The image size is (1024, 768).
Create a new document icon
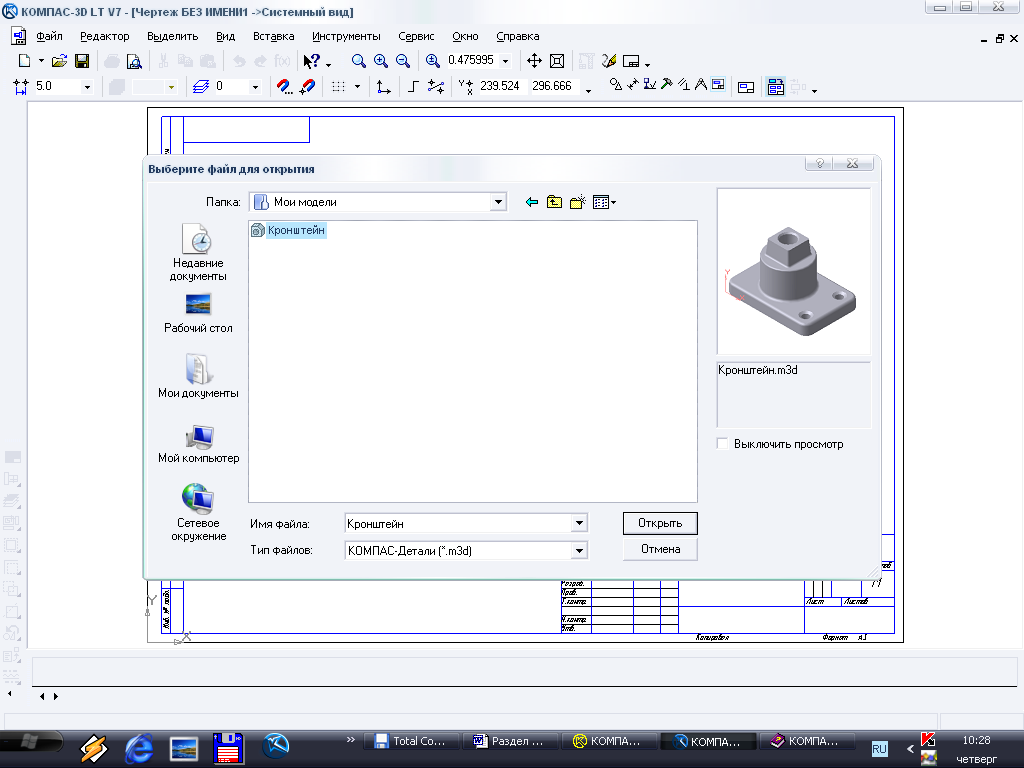tap(25, 61)
